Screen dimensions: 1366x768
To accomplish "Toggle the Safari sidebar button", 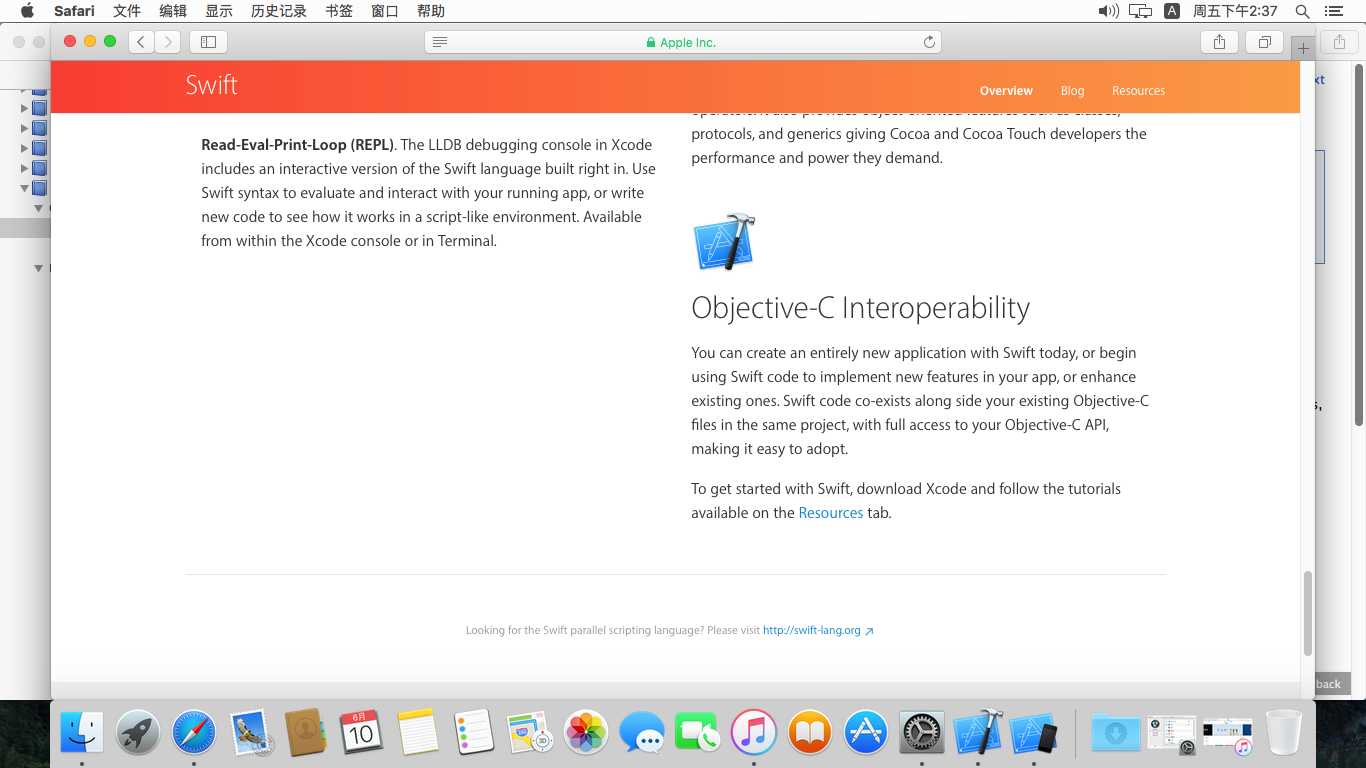I will click(x=208, y=42).
